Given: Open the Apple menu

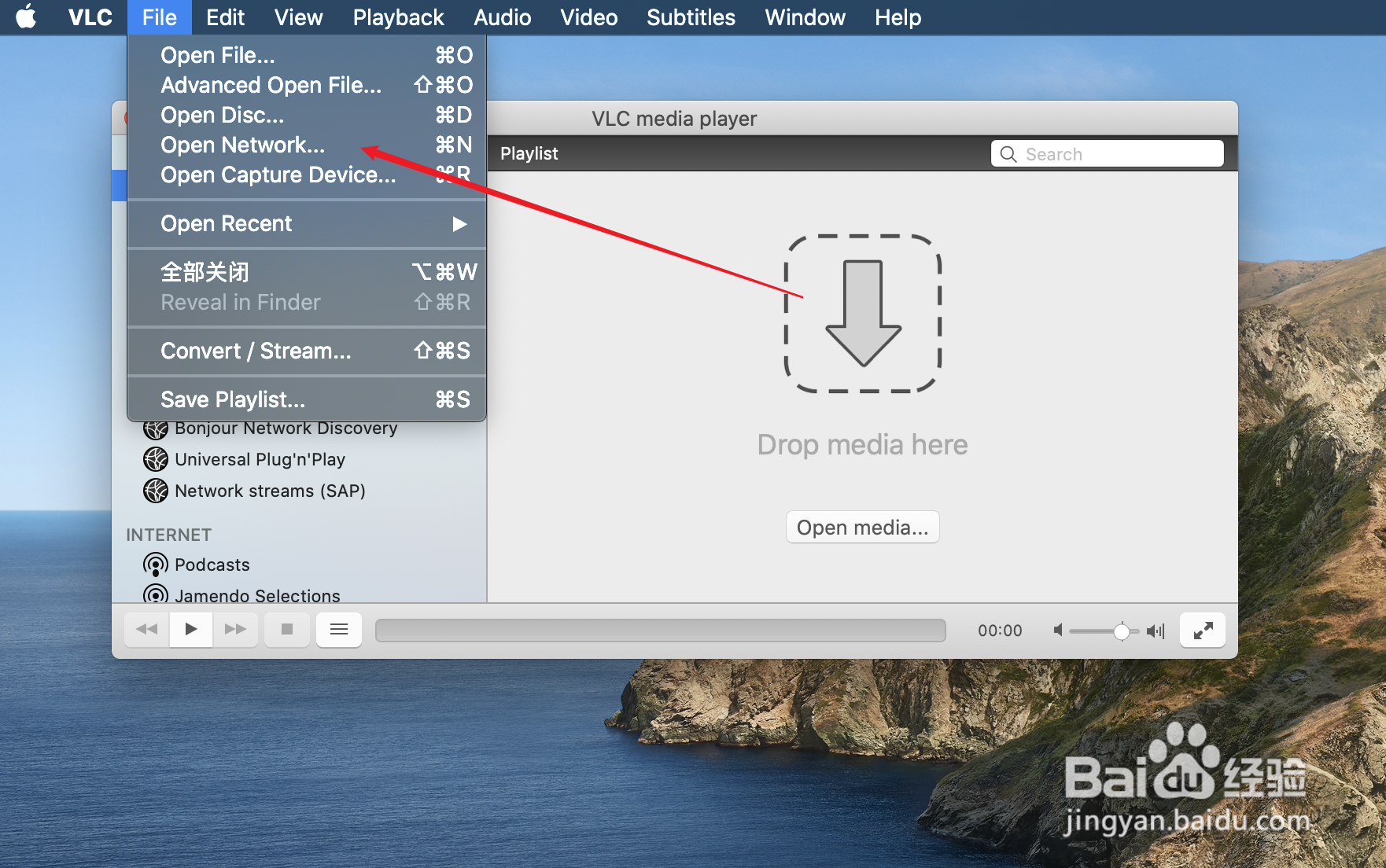Looking at the screenshot, I should [x=26, y=17].
